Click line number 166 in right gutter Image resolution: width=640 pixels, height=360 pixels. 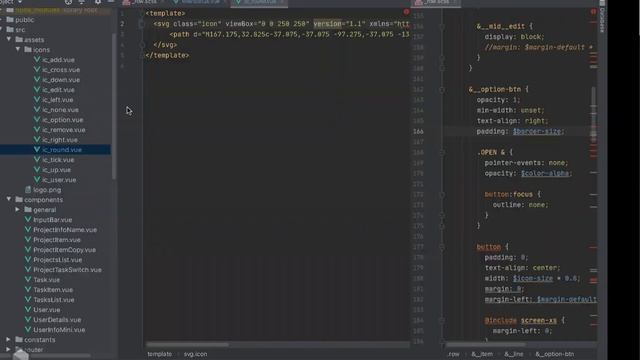(x=418, y=131)
